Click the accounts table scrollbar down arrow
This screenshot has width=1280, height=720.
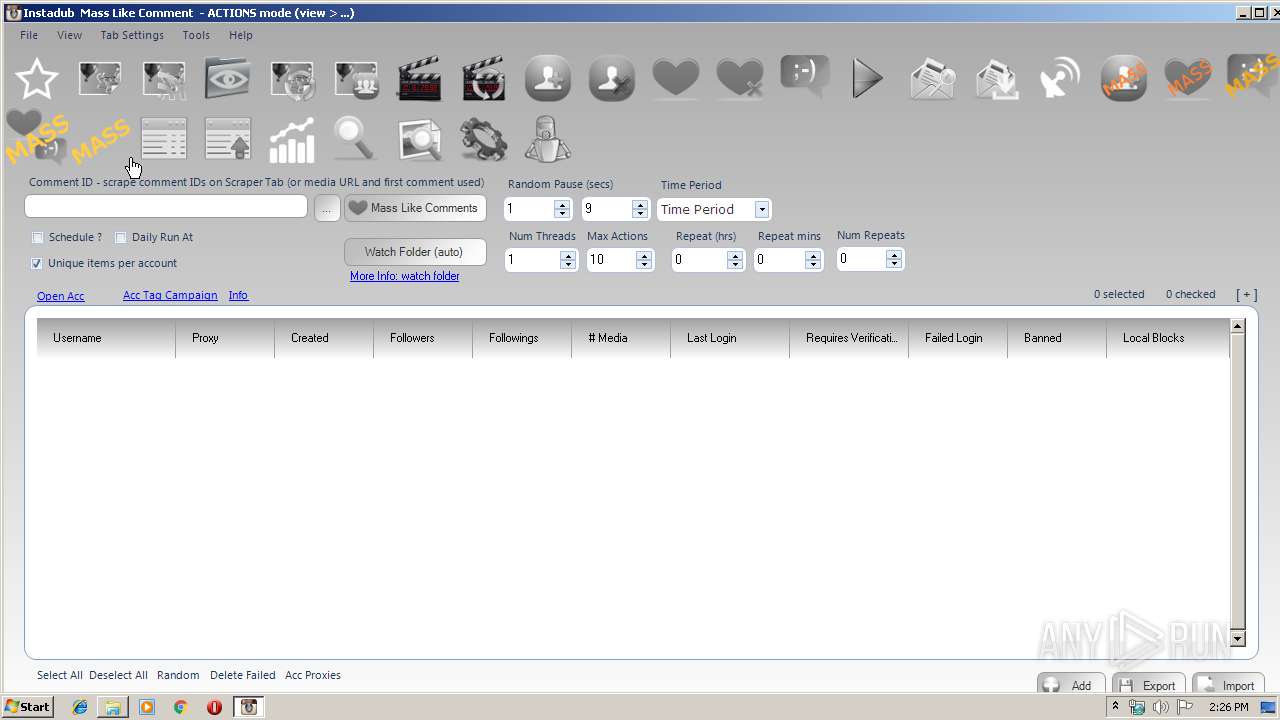tap(1237, 639)
